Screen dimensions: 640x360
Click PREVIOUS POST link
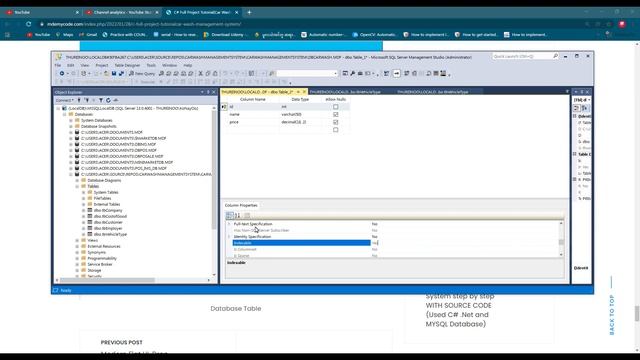click(x=122, y=342)
